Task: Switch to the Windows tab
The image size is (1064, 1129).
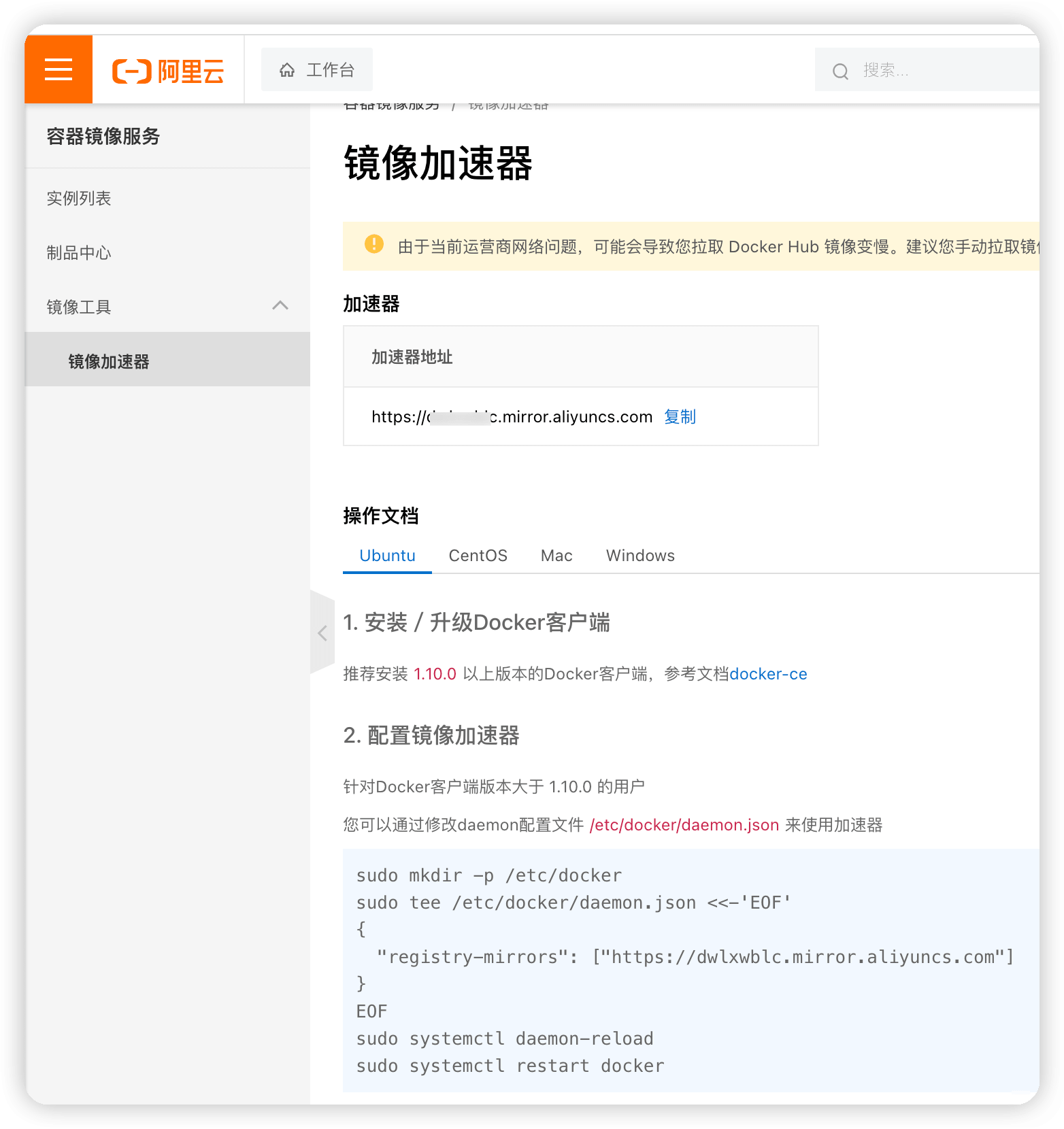Action: click(x=640, y=556)
